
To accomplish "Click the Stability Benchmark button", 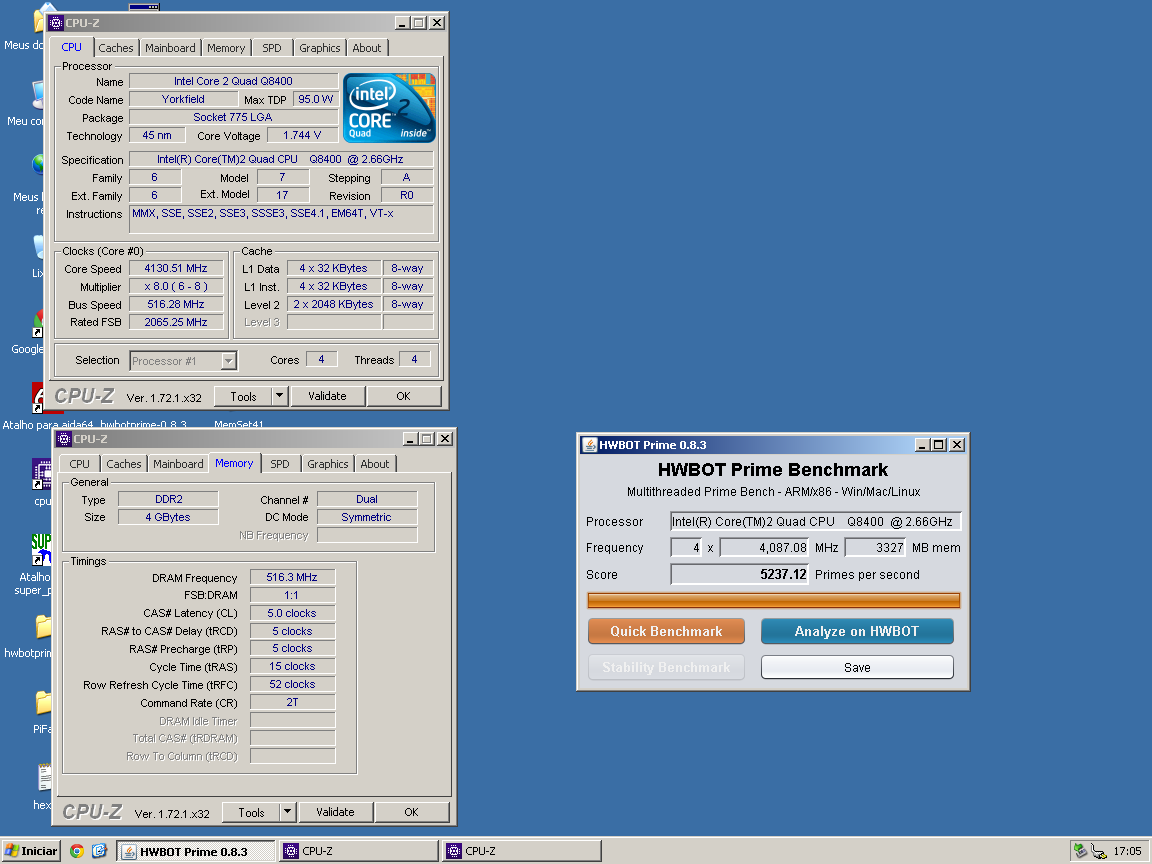I will click(x=666, y=667).
